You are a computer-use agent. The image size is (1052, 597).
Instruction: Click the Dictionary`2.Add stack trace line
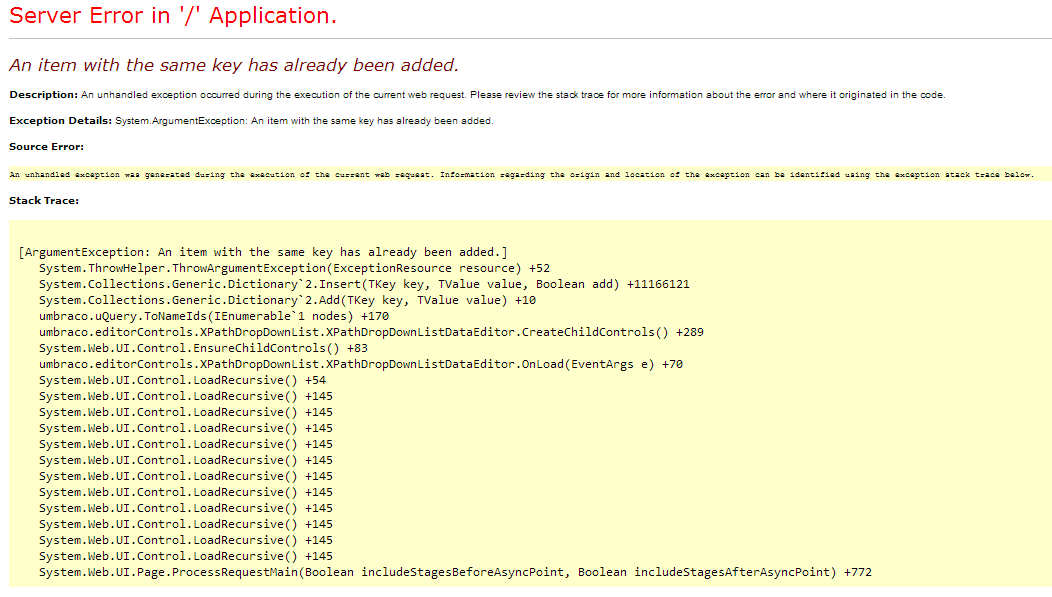tap(287, 300)
